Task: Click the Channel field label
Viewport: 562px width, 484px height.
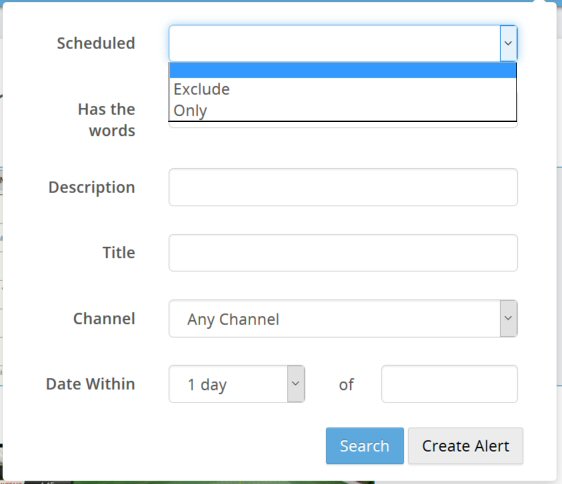Action: tap(104, 318)
